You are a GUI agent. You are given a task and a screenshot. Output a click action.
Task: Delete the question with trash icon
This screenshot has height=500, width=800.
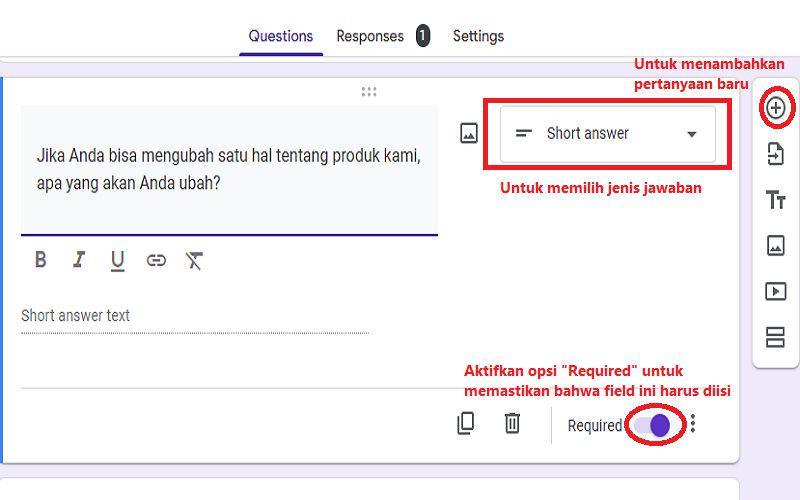tap(512, 423)
